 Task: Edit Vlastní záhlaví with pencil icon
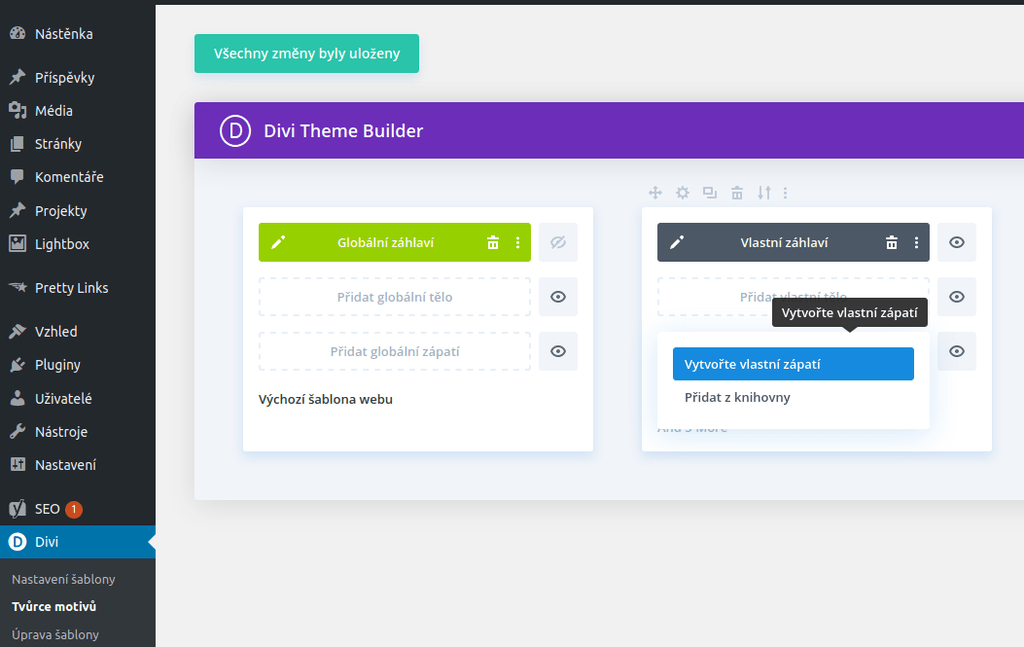677,243
